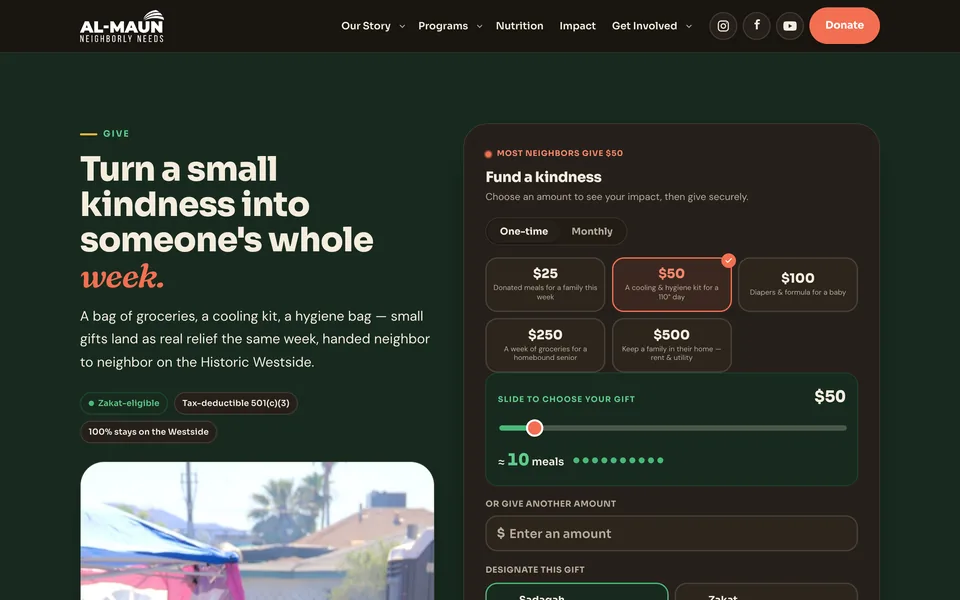960x600 pixels.
Task: Click the Enter an amount field
Action: pyautogui.click(x=672, y=533)
